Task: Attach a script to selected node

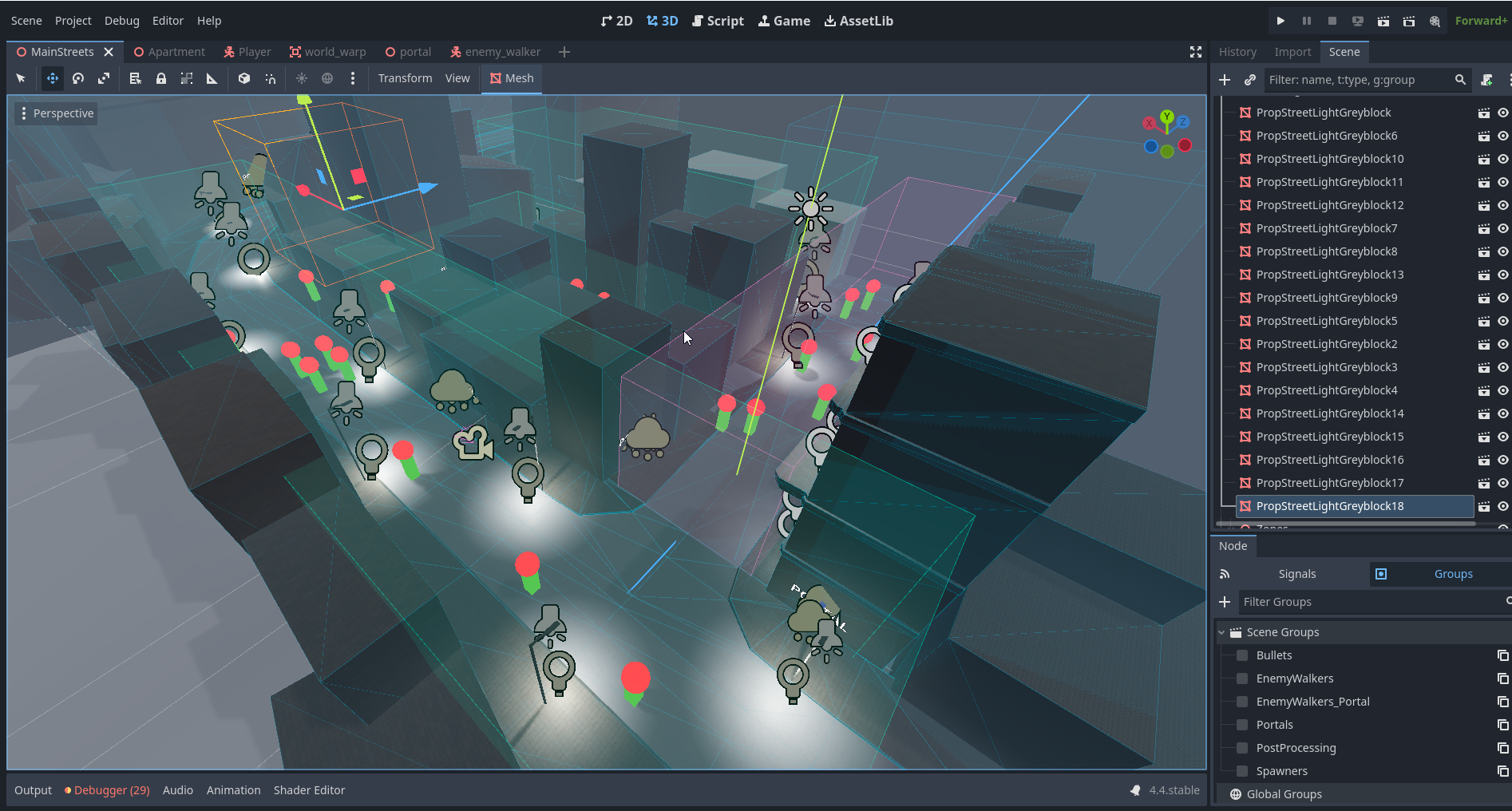Action: click(1486, 80)
